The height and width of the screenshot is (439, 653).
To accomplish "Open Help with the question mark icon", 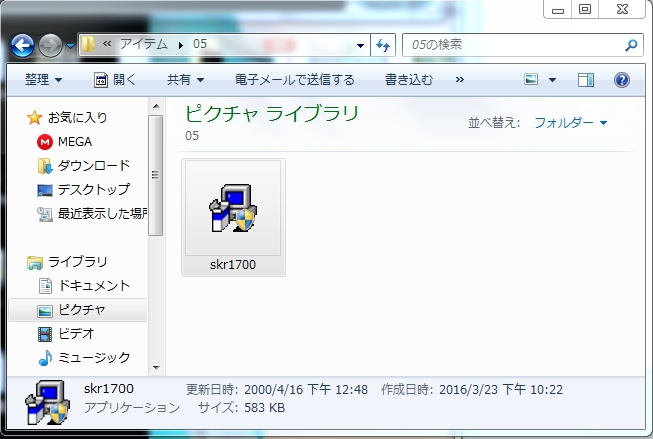I will [622, 80].
